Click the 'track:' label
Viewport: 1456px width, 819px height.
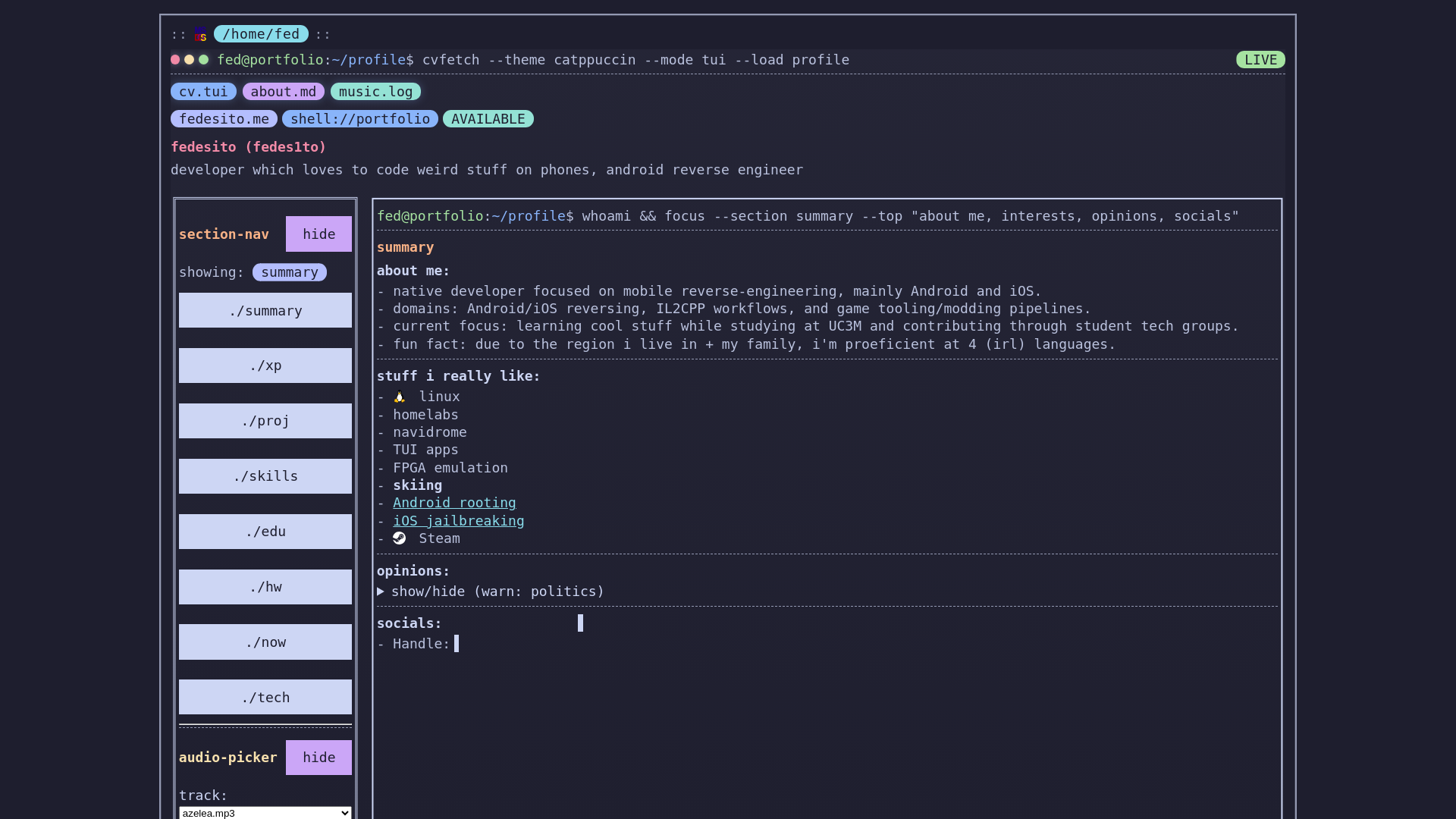tap(203, 795)
